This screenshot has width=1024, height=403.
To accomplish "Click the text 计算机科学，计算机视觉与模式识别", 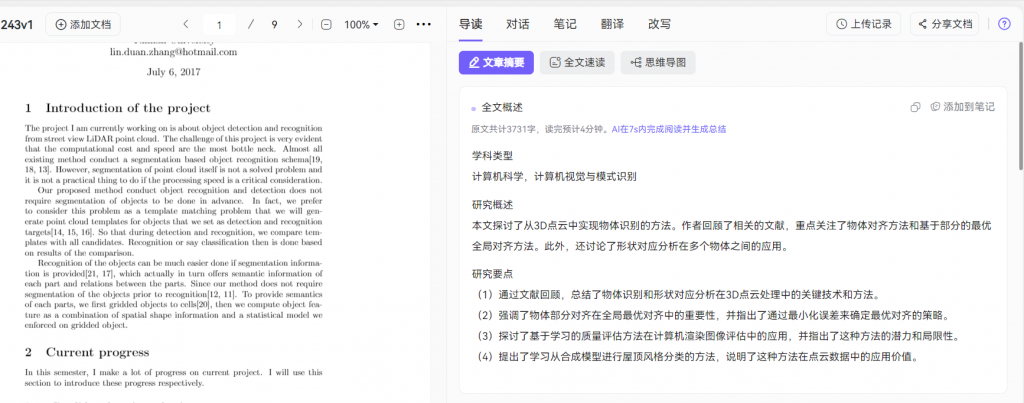I will [x=554, y=176].
